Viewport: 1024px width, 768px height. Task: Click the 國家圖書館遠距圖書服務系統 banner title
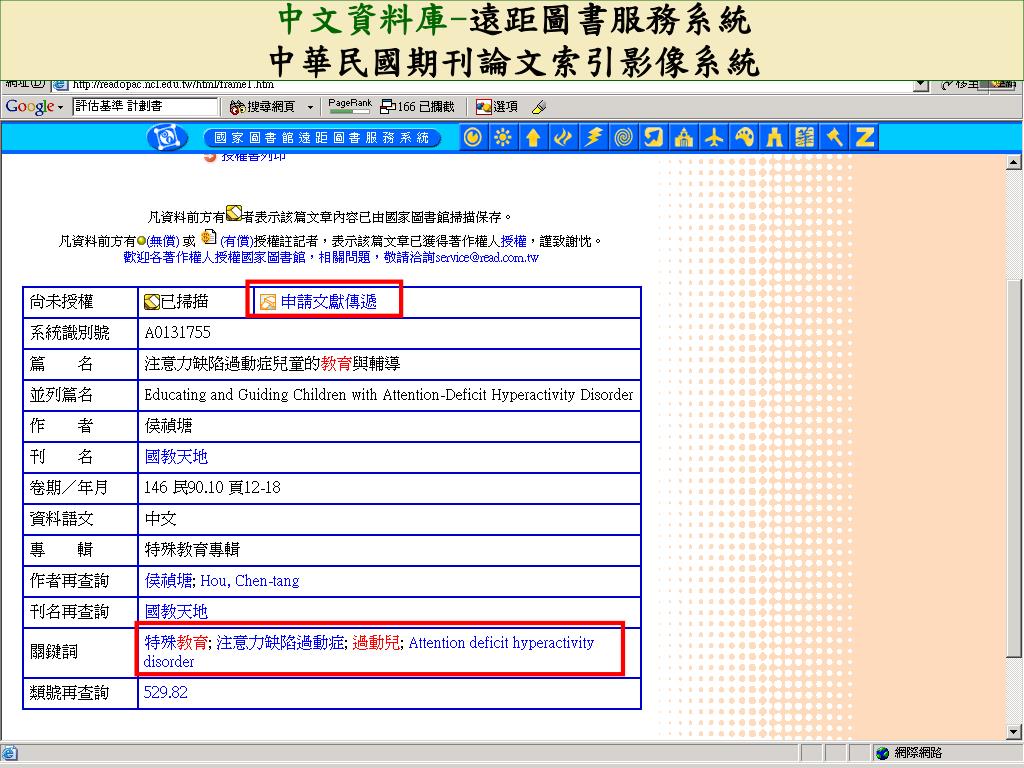coord(322,138)
